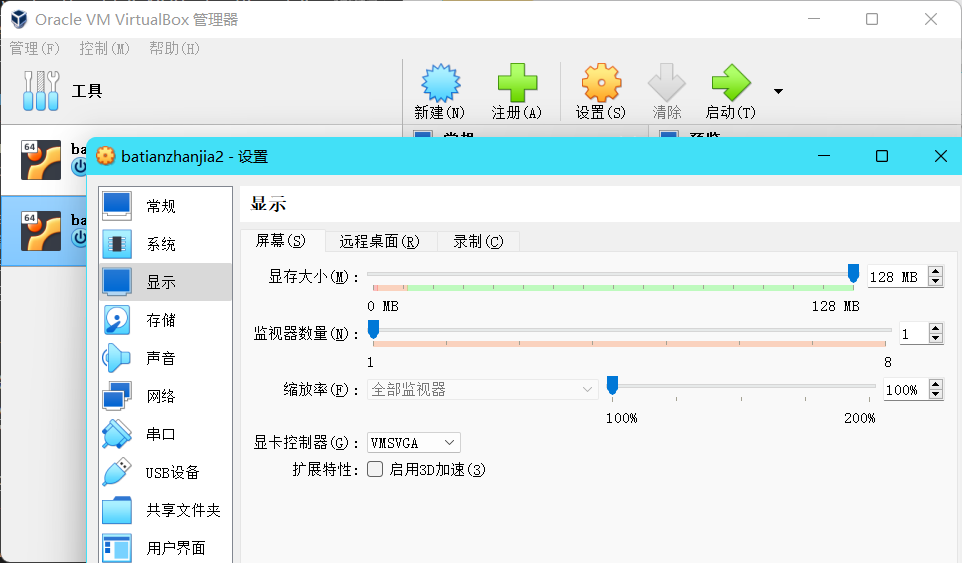Viewport: 962px width, 563px height.
Task: Click the 系统 text in settings sidebar
Action: coord(161,245)
